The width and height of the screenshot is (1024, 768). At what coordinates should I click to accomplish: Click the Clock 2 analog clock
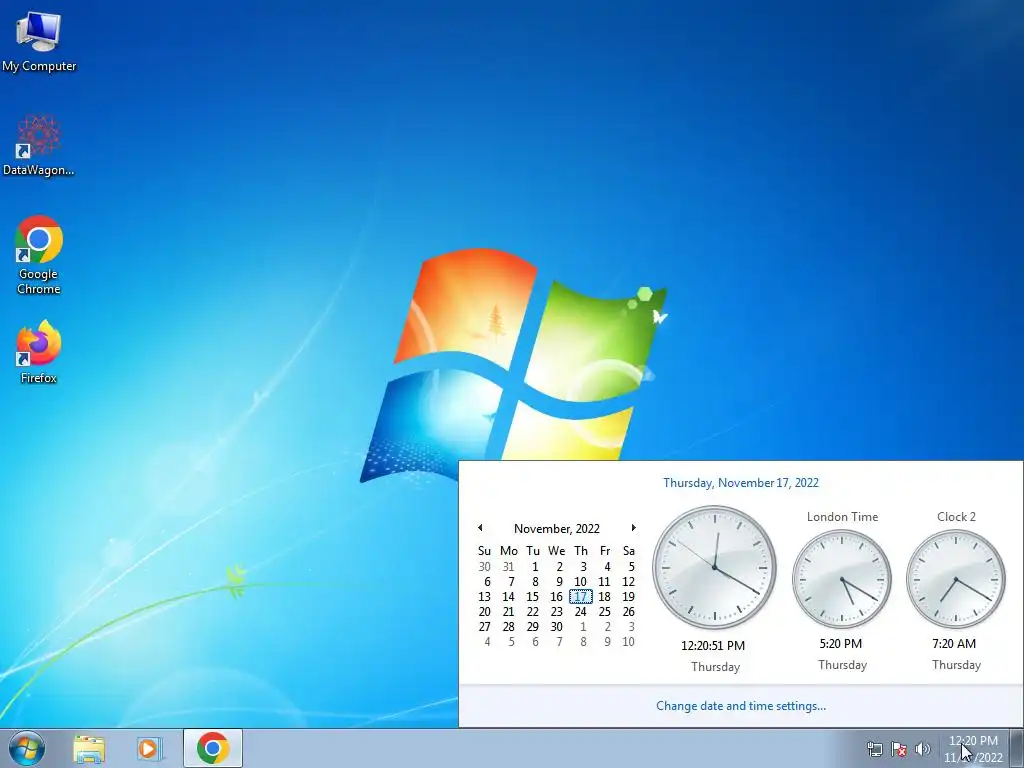[955, 579]
